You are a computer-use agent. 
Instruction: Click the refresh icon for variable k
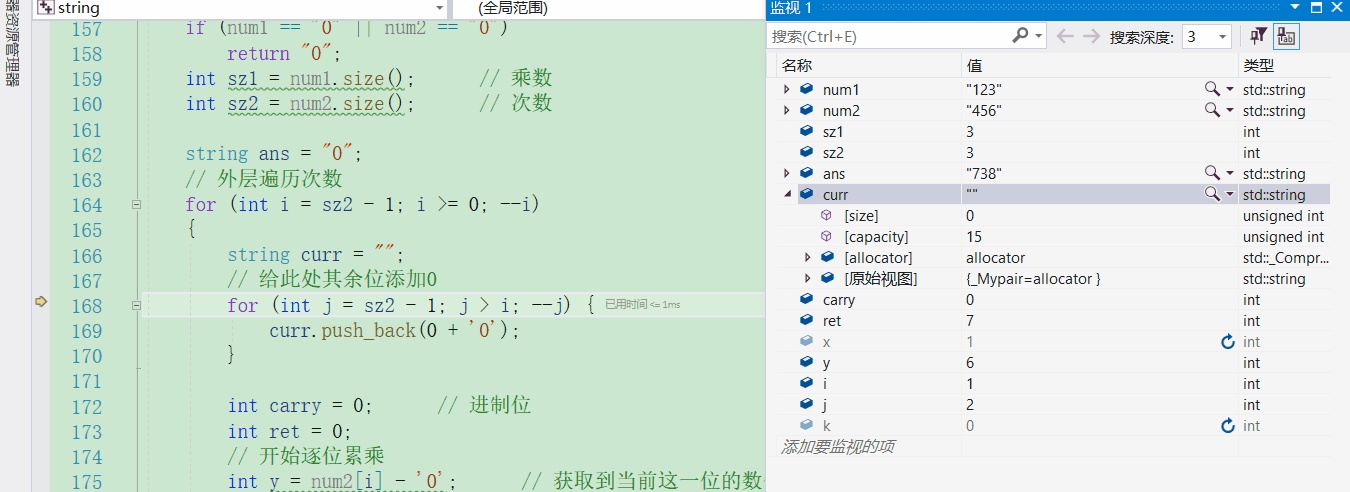[1227, 426]
